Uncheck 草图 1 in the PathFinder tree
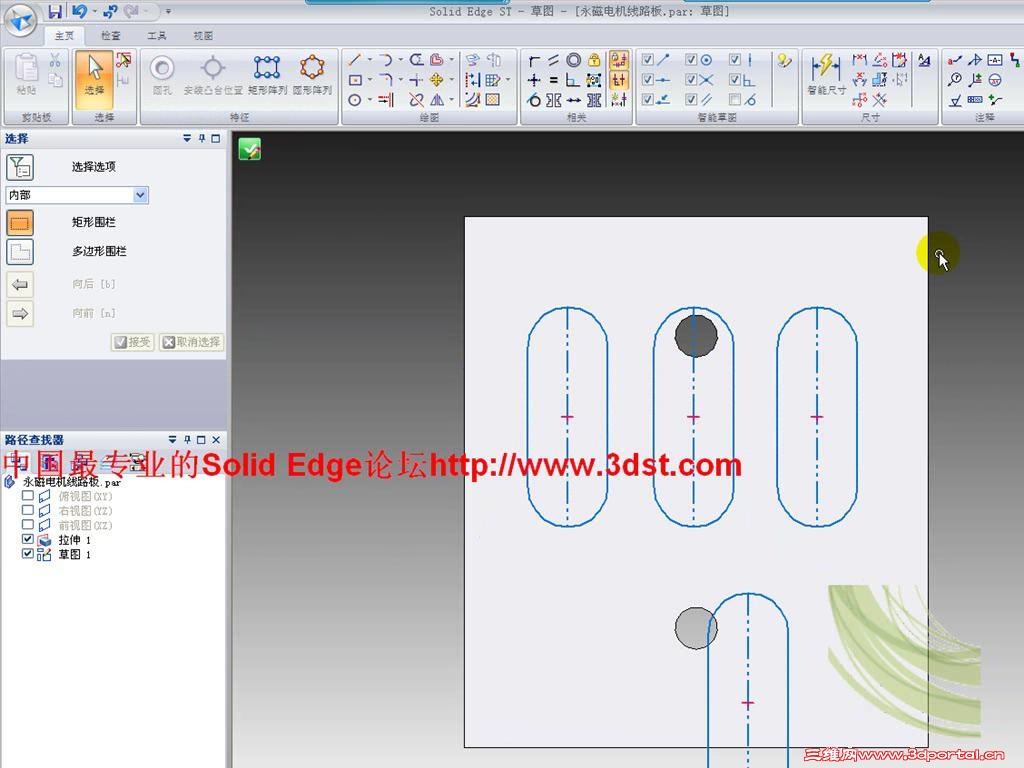1024x768 pixels. 26,554
